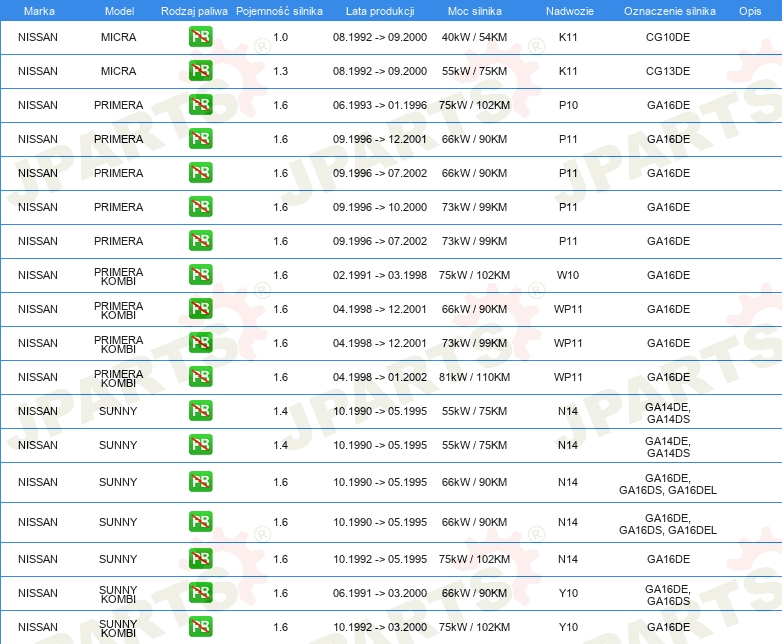This screenshot has height=644, width=782.
Task: Click the petrol fuel icon in MICRA 1.3 row
Action: click(x=200, y=71)
